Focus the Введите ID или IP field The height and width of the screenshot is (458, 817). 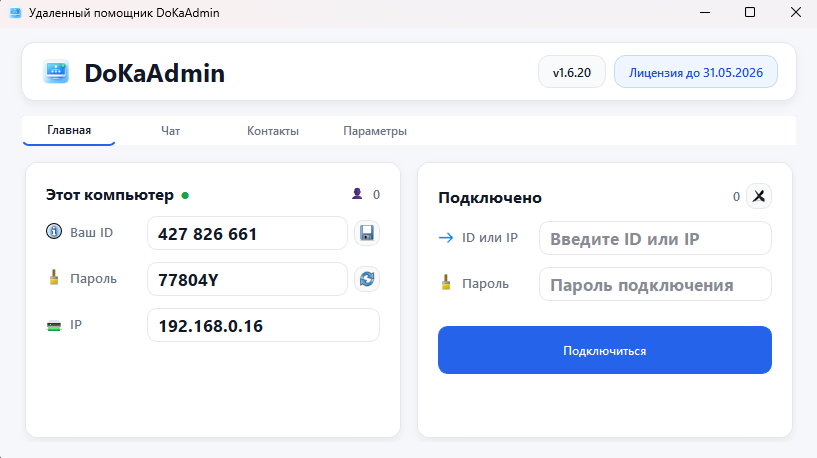point(655,238)
